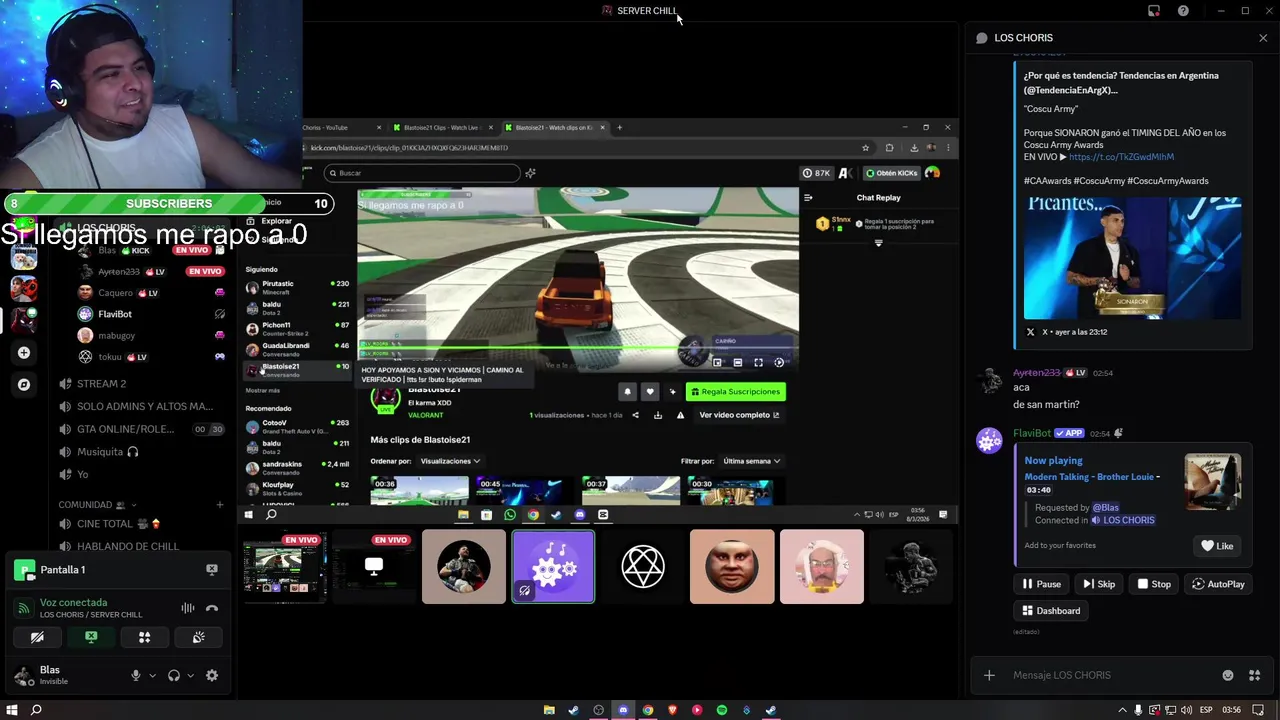Click the share icon under Kick clip

coord(635,415)
